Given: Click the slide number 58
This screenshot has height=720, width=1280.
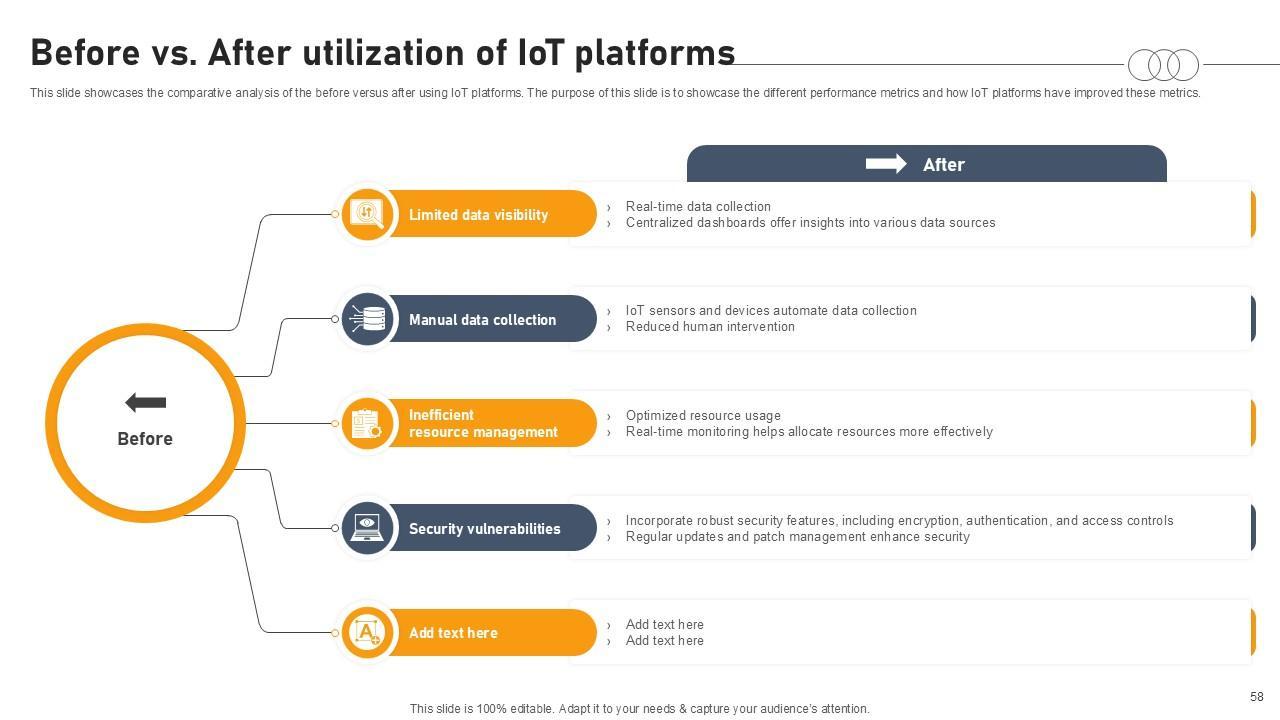Looking at the screenshot, I should click(x=1256, y=697).
